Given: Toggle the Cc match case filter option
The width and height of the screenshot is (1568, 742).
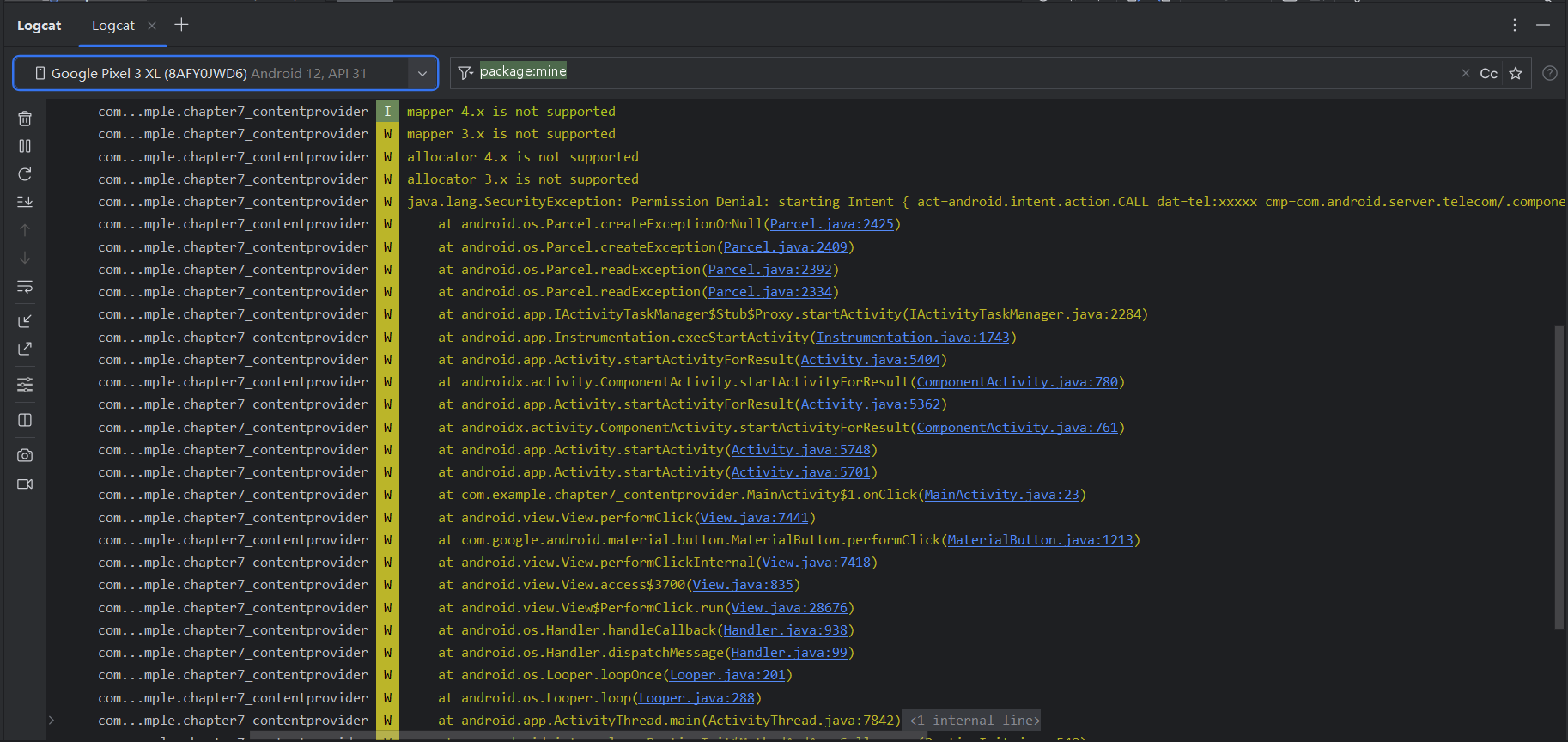Looking at the screenshot, I should coord(1488,74).
